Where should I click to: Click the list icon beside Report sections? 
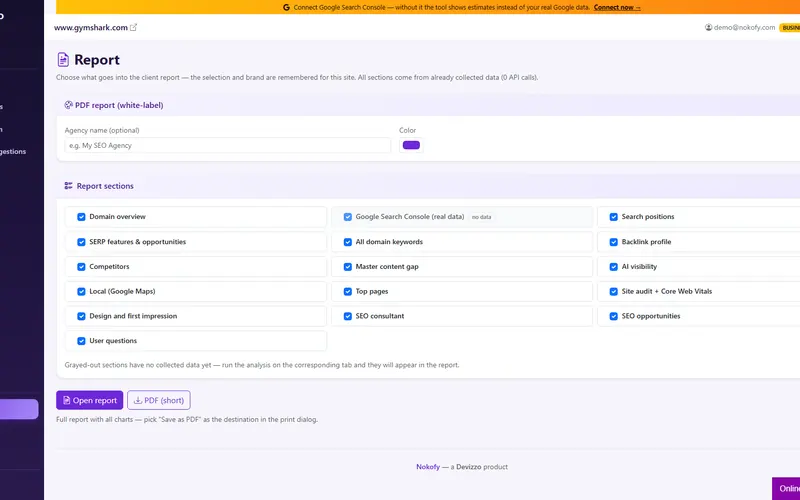68,186
